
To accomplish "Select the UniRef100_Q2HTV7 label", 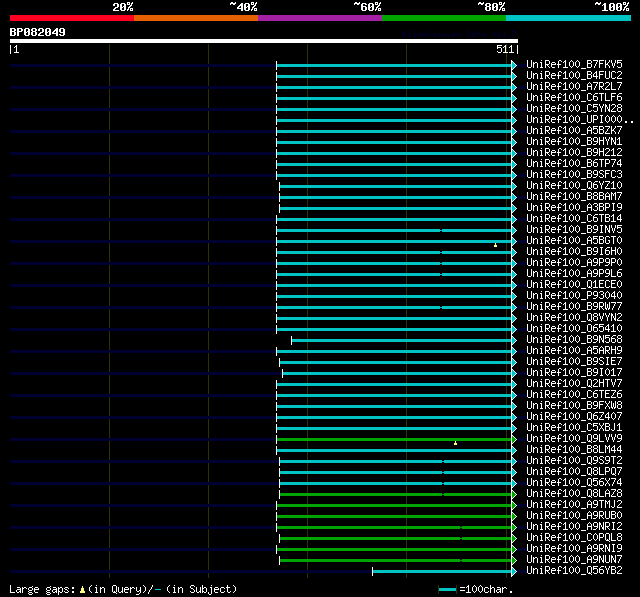I will tap(574, 384).
